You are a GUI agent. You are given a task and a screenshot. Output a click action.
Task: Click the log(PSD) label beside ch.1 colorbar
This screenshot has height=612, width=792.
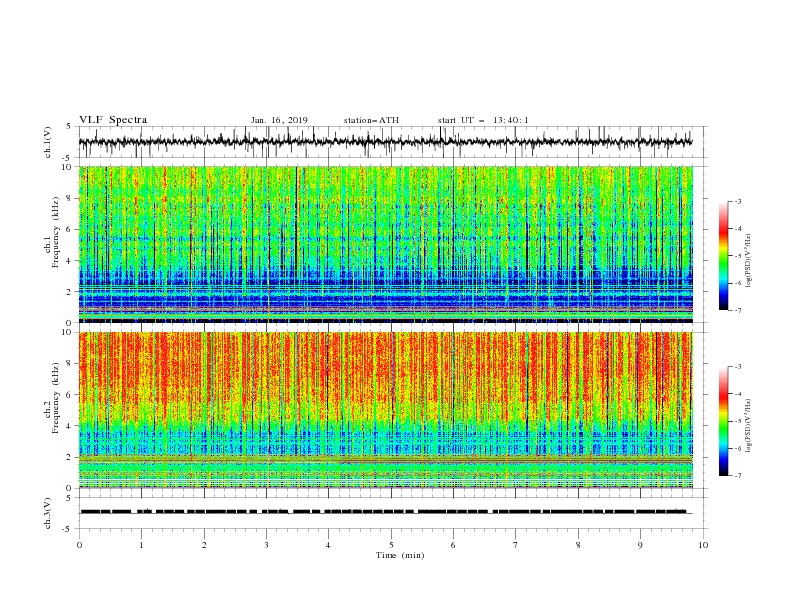749,261
